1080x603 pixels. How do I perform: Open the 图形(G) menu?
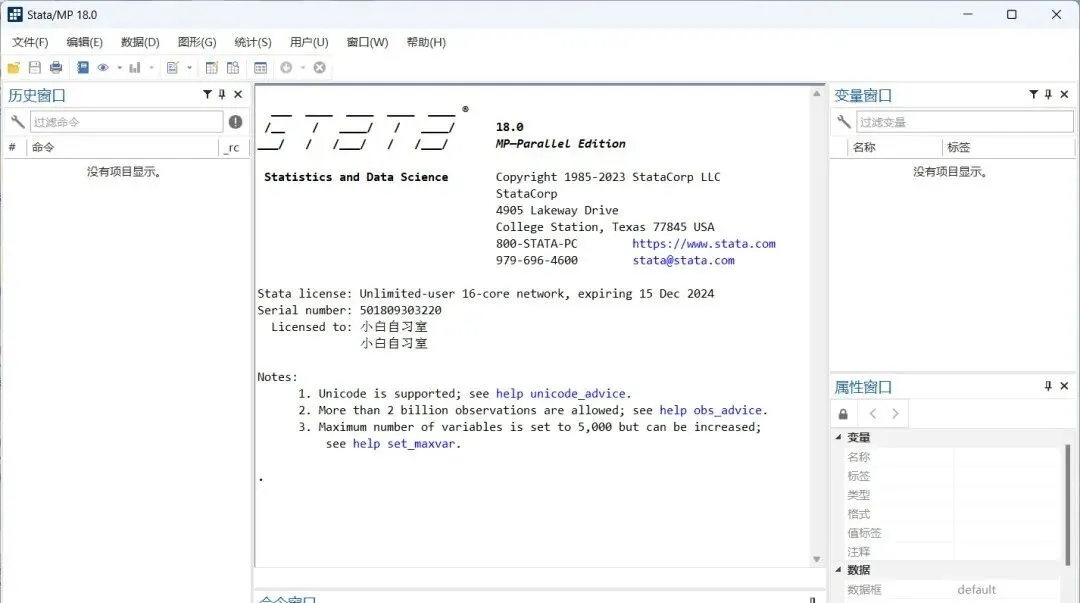pyautogui.click(x=197, y=42)
